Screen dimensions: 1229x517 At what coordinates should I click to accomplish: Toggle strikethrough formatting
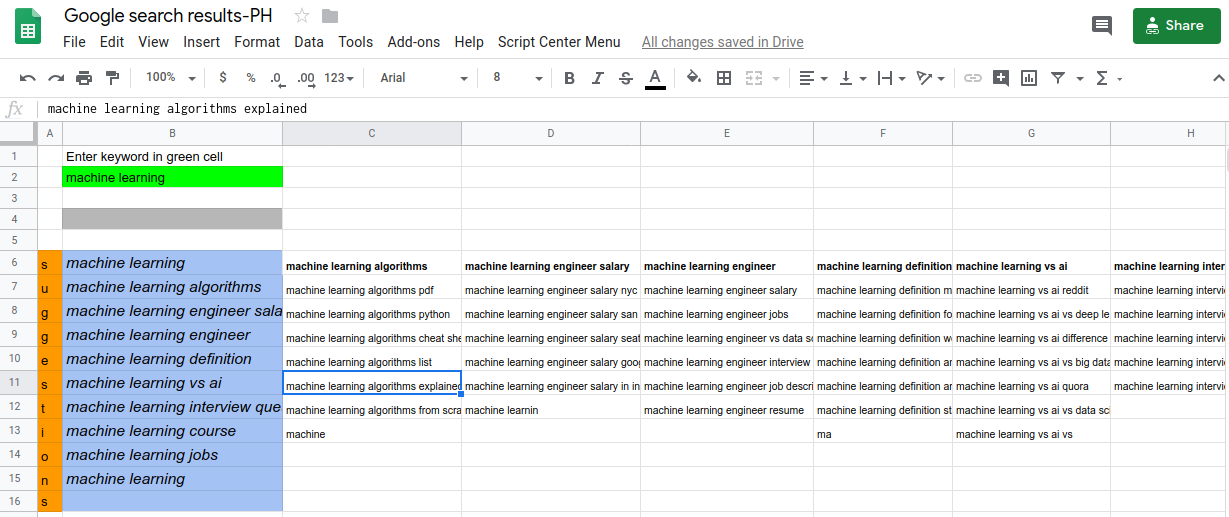(x=626, y=78)
